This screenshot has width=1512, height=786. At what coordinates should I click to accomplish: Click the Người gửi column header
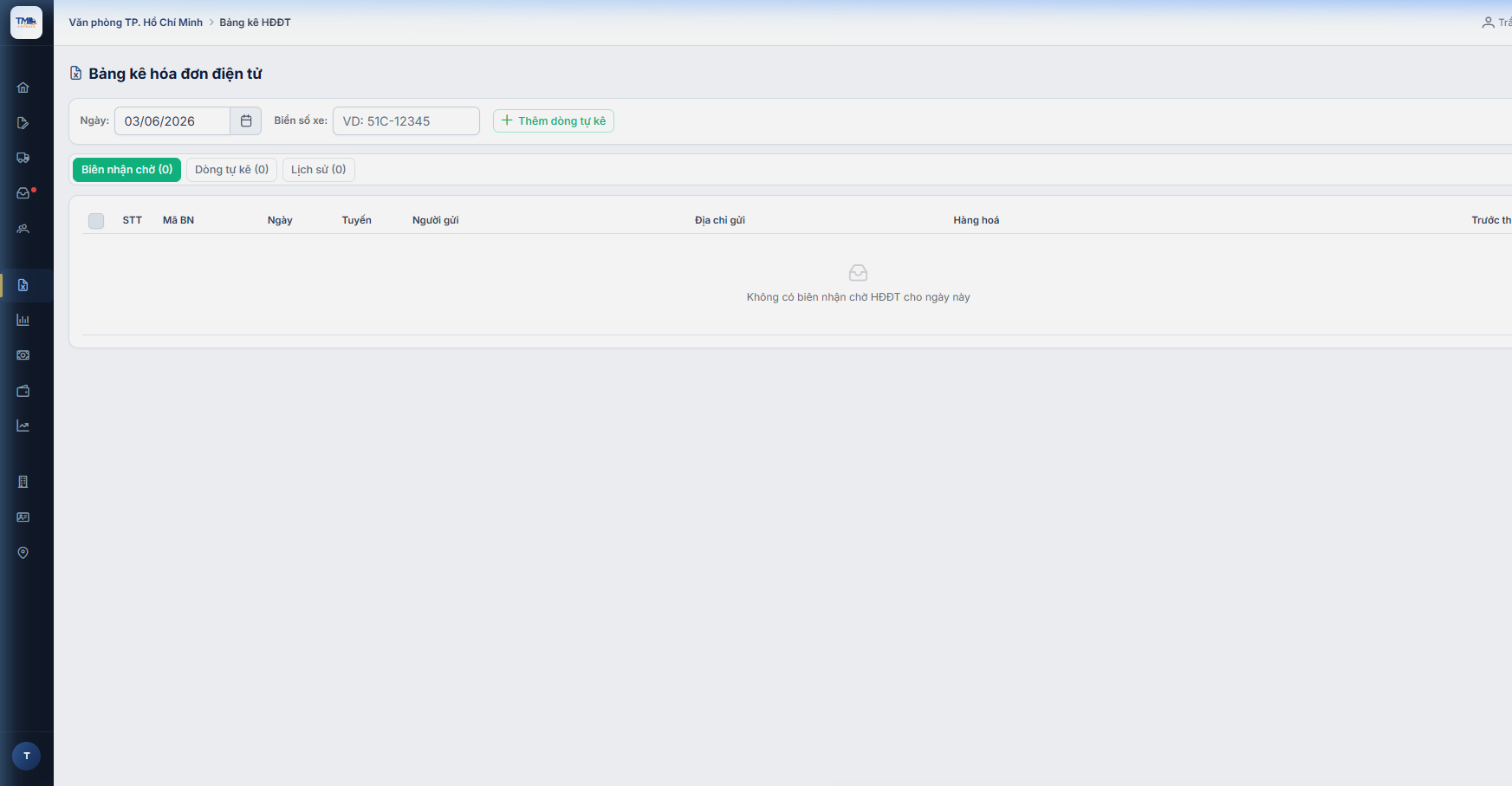[436, 220]
